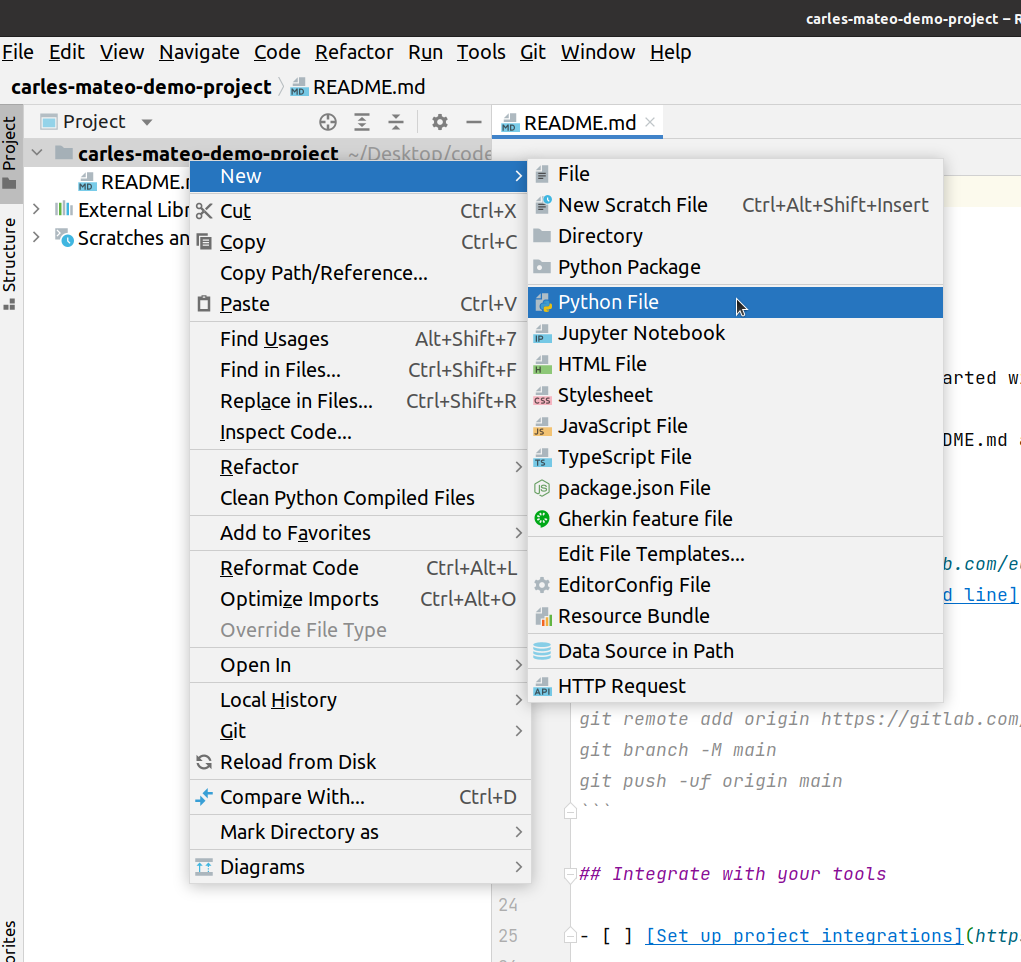
Task: Expand Add to Favorites submenu
Action: (x=360, y=533)
